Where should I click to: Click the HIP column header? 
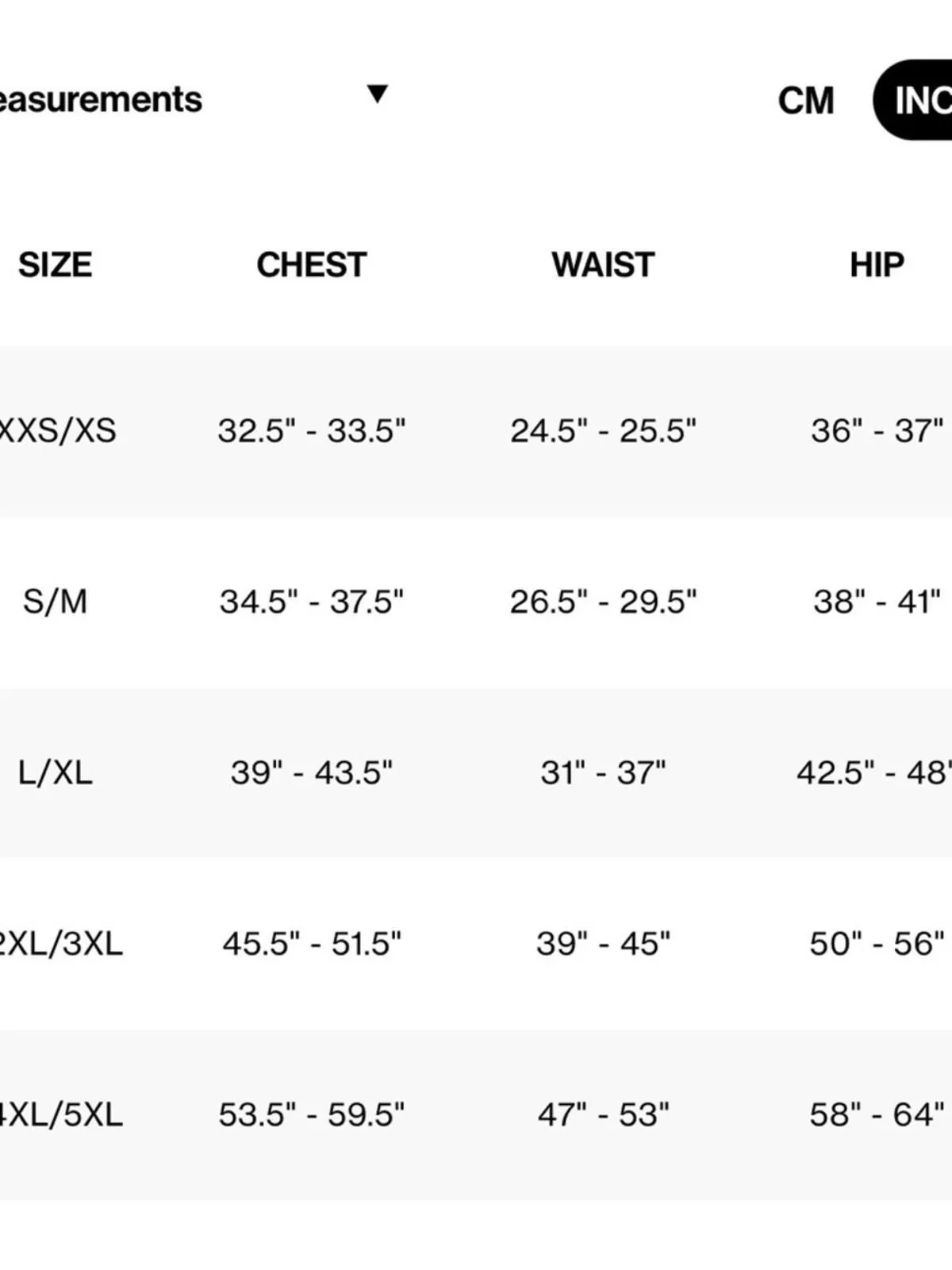click(x=877, y=265)
